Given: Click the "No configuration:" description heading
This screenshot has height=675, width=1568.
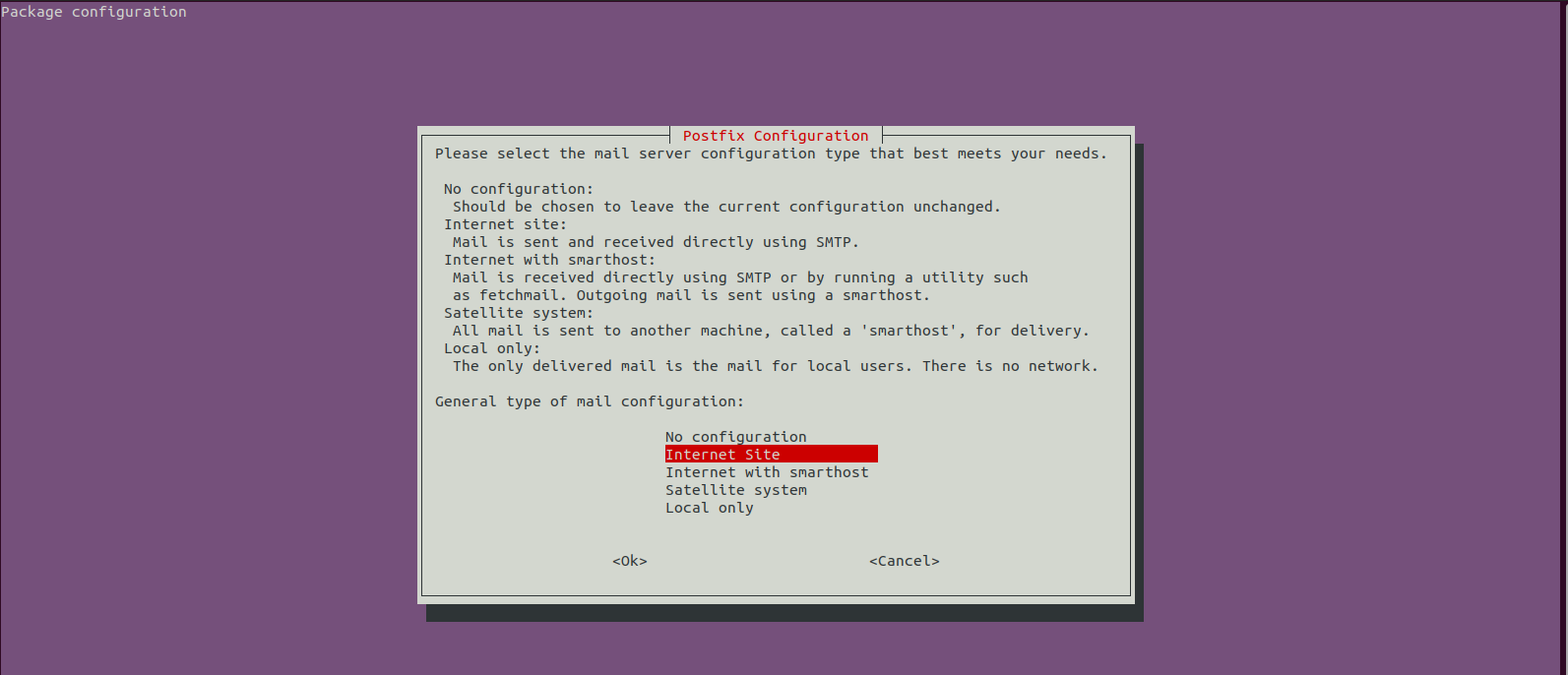Looking at the screenshot, I should coord(519,189).
